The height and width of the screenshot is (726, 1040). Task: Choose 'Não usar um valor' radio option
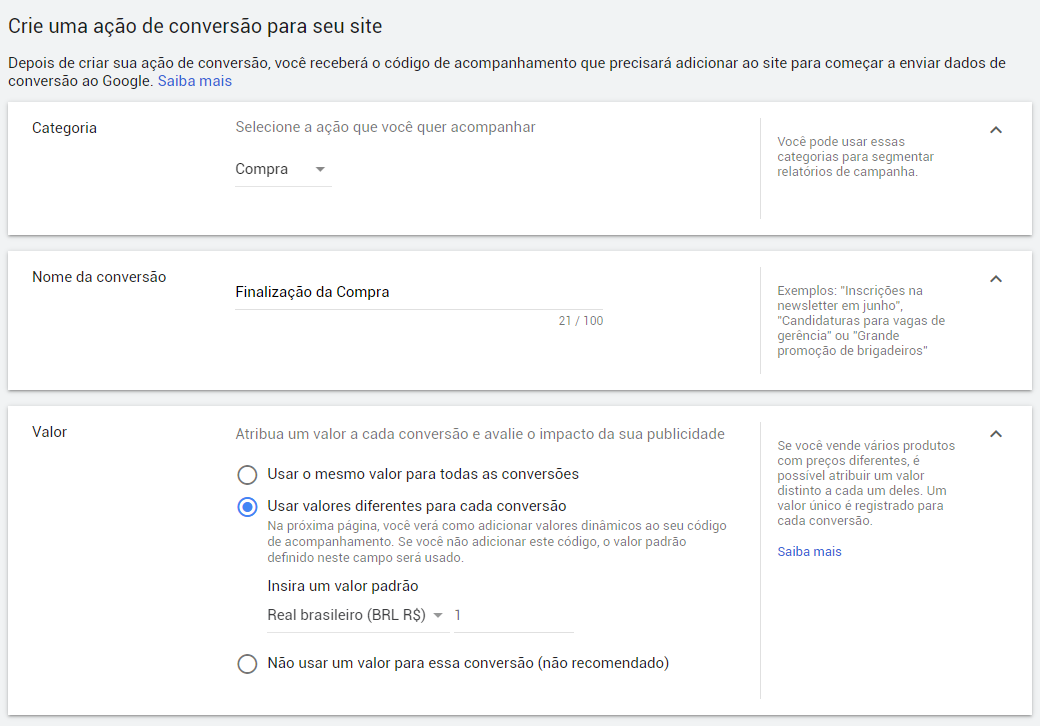coord(247,663)
